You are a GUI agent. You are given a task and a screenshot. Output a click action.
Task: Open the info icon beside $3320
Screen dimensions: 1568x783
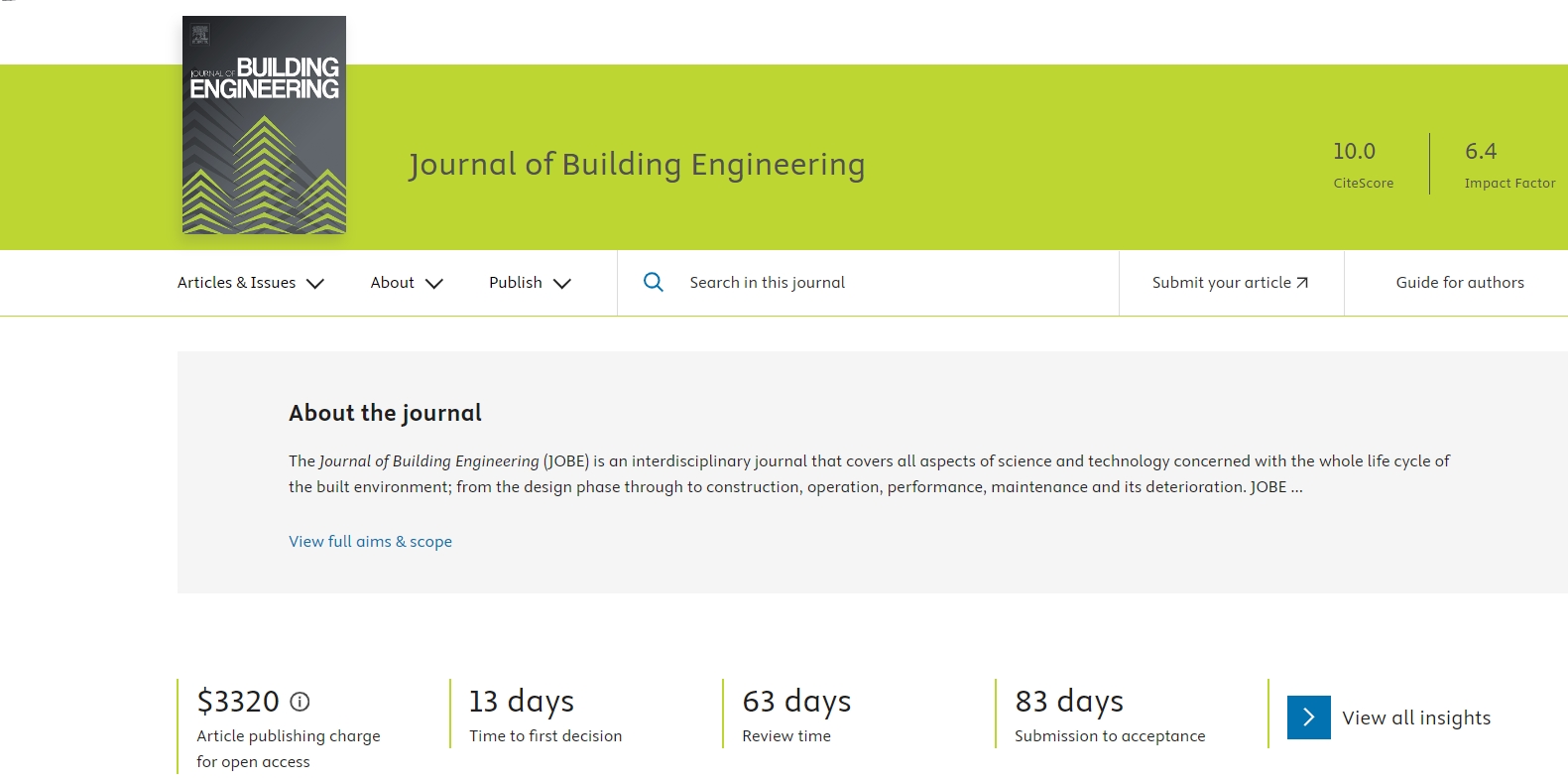(300, 702)
